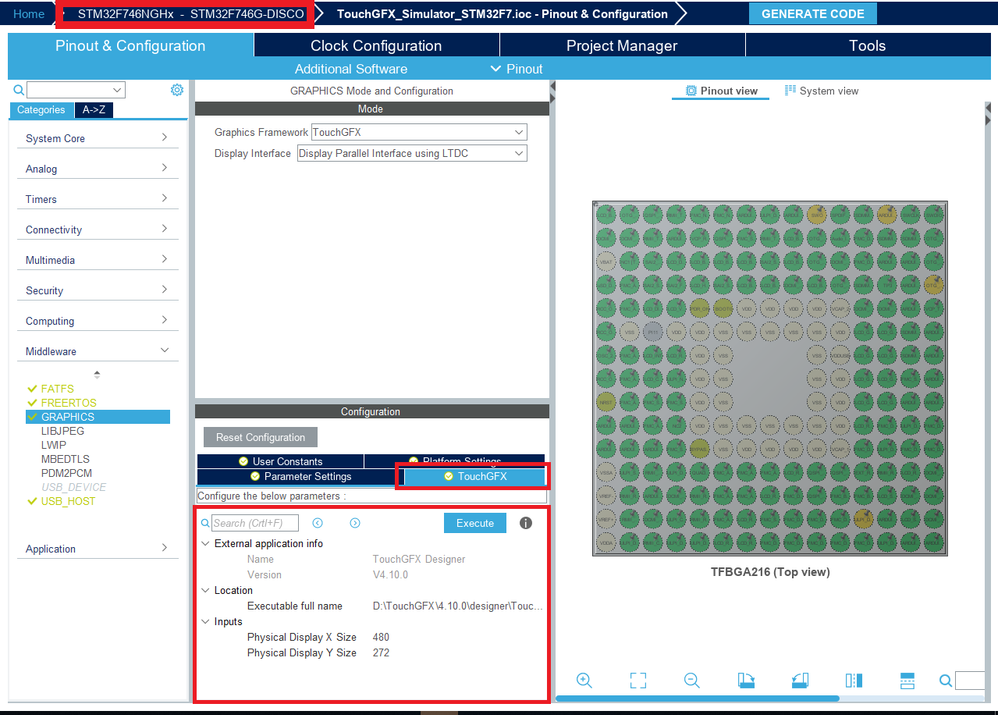Click the info icon beside Execute
The image size is (998, 715).
pos(526,523)
